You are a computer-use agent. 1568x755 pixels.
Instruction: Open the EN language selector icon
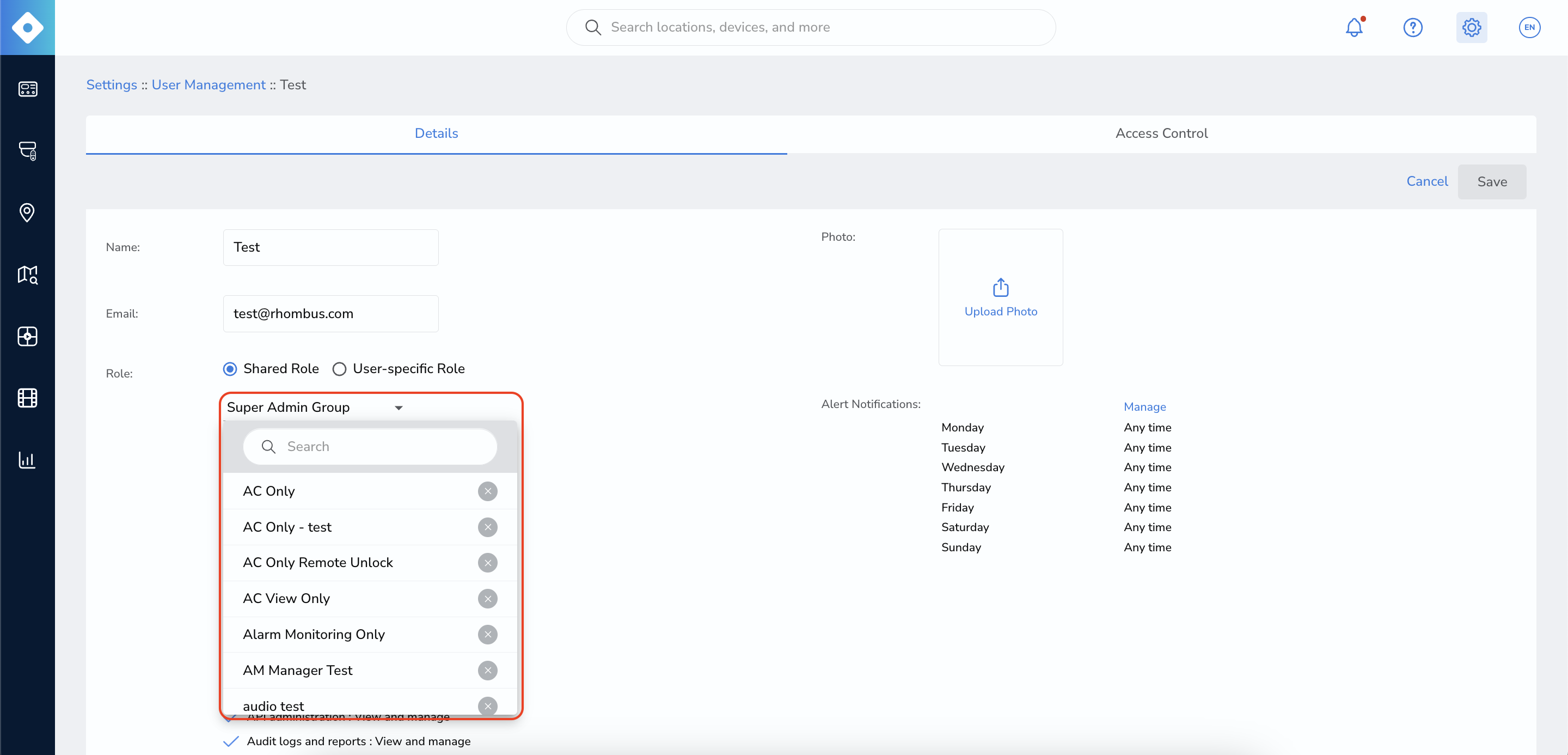point(1530,27)
